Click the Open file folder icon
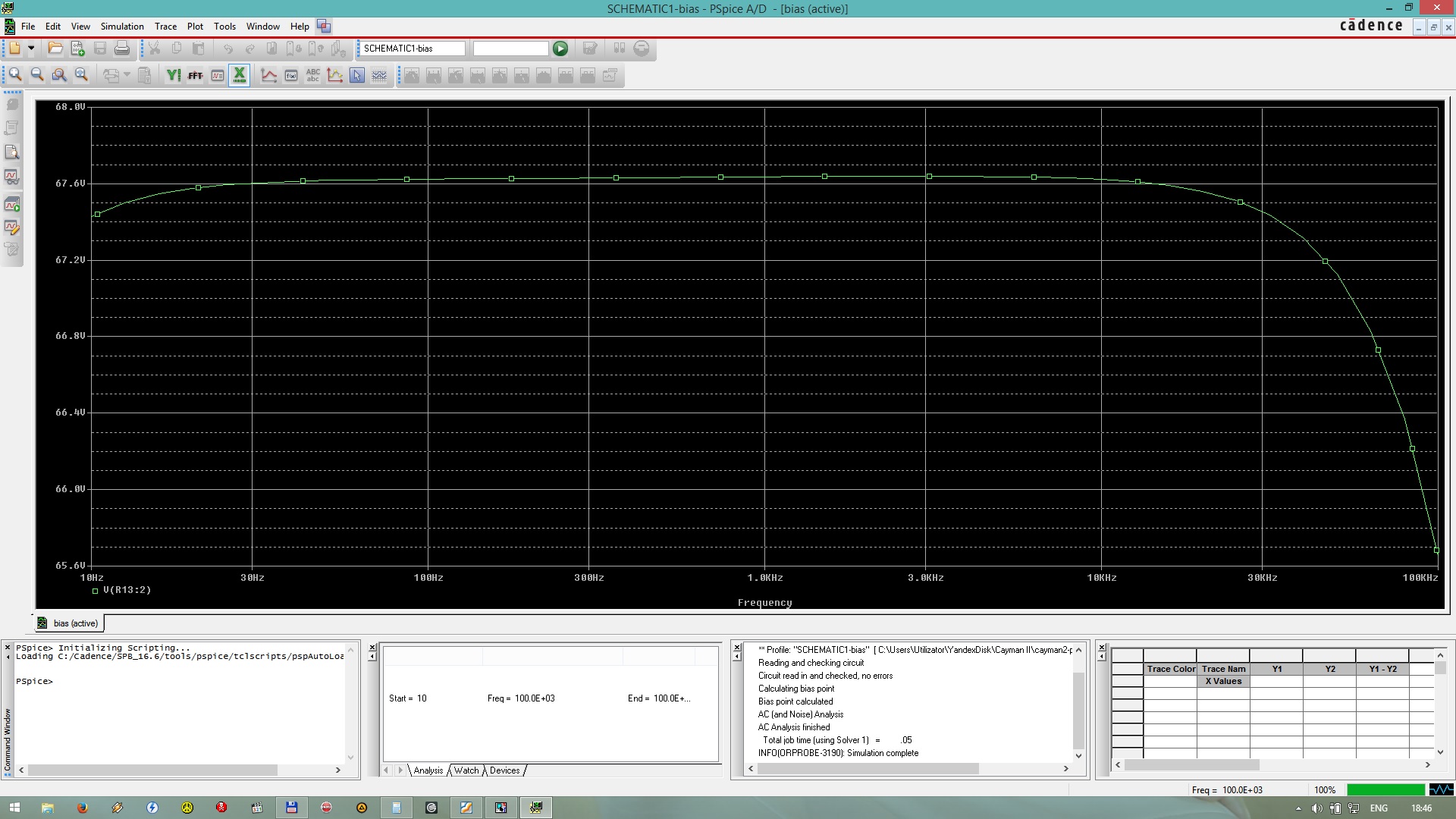 click(55, 49)
